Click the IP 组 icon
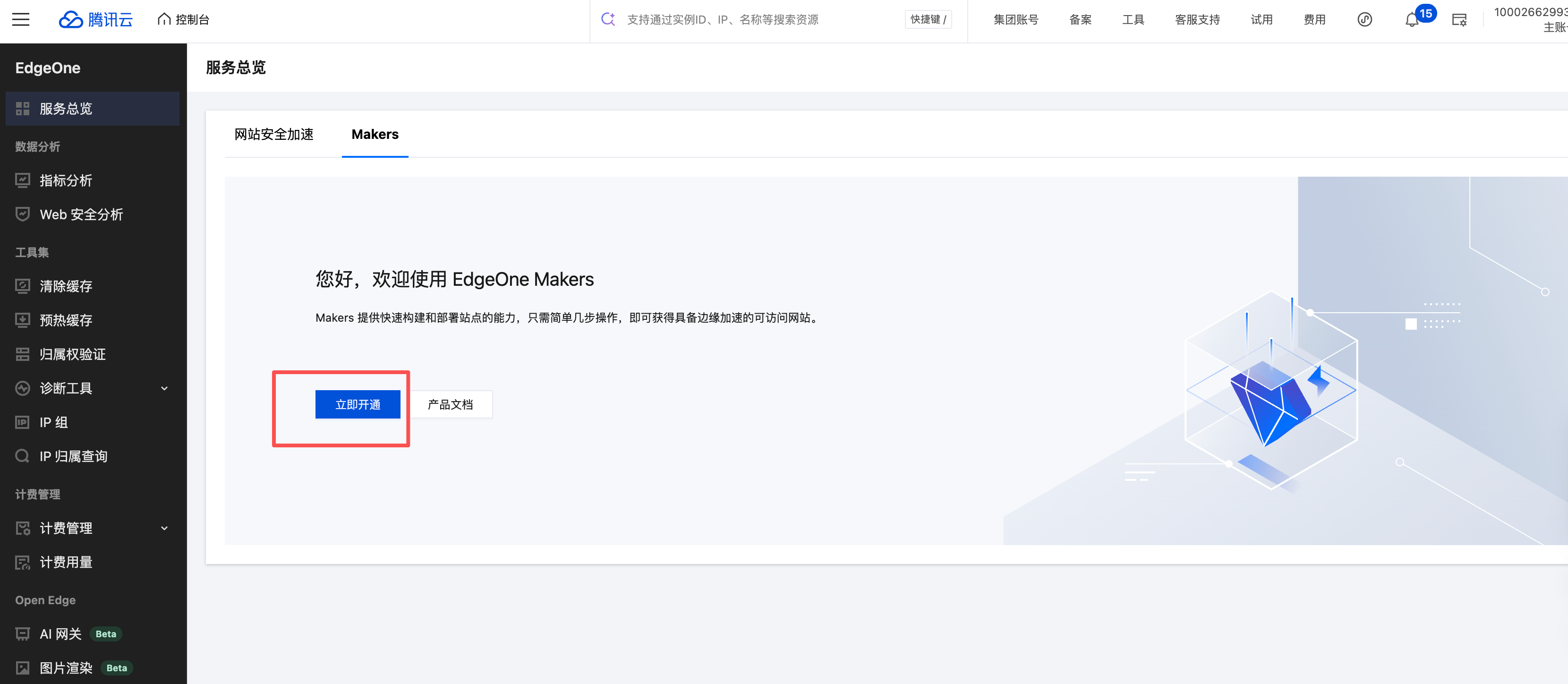This screenshot has width=1568, height=684. click(23, 422)
